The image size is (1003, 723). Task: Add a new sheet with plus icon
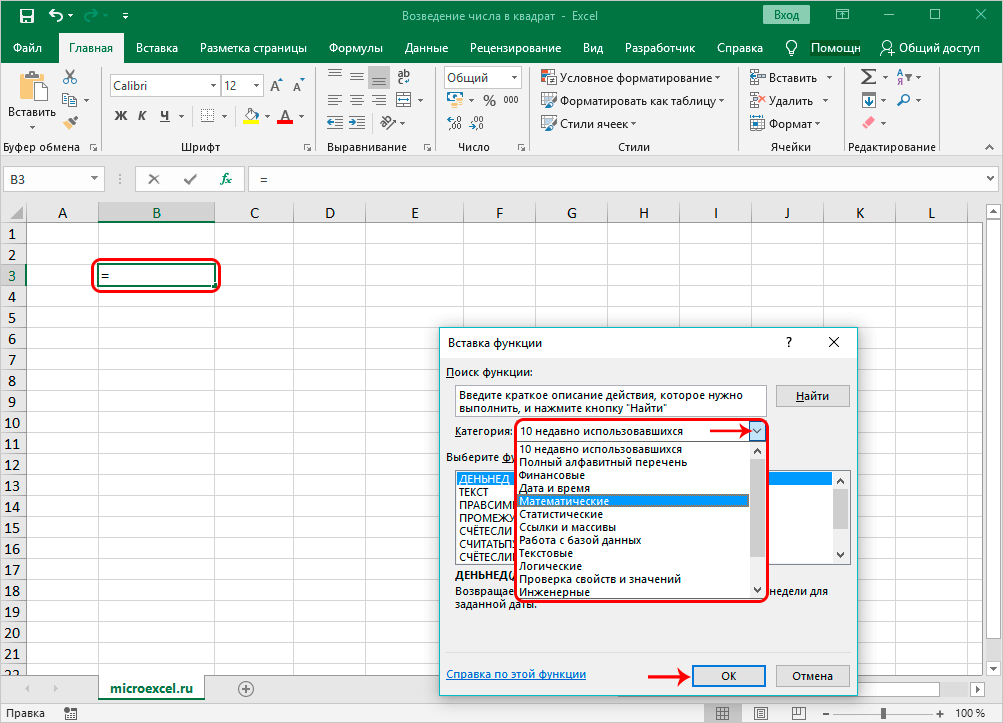click(246, 688)
